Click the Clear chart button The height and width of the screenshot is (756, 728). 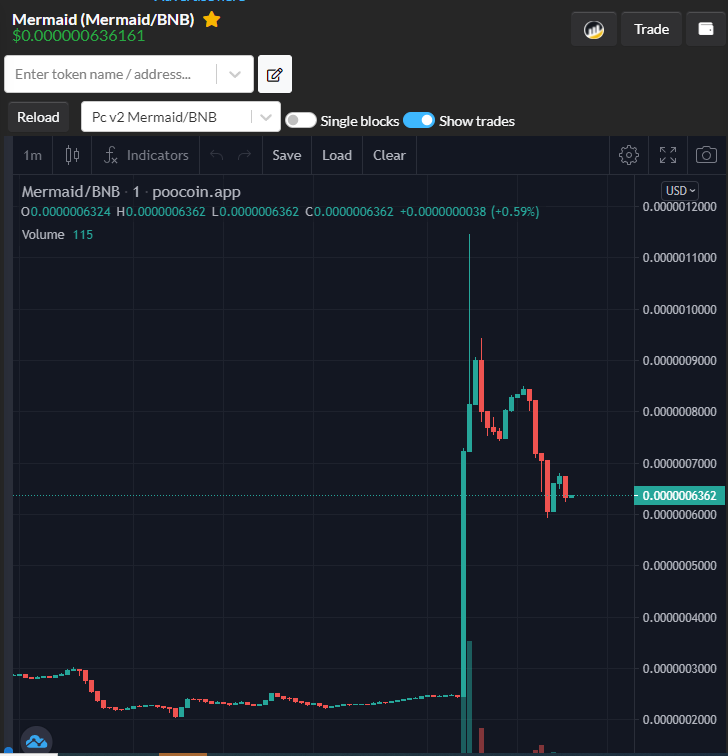point(389,155)
